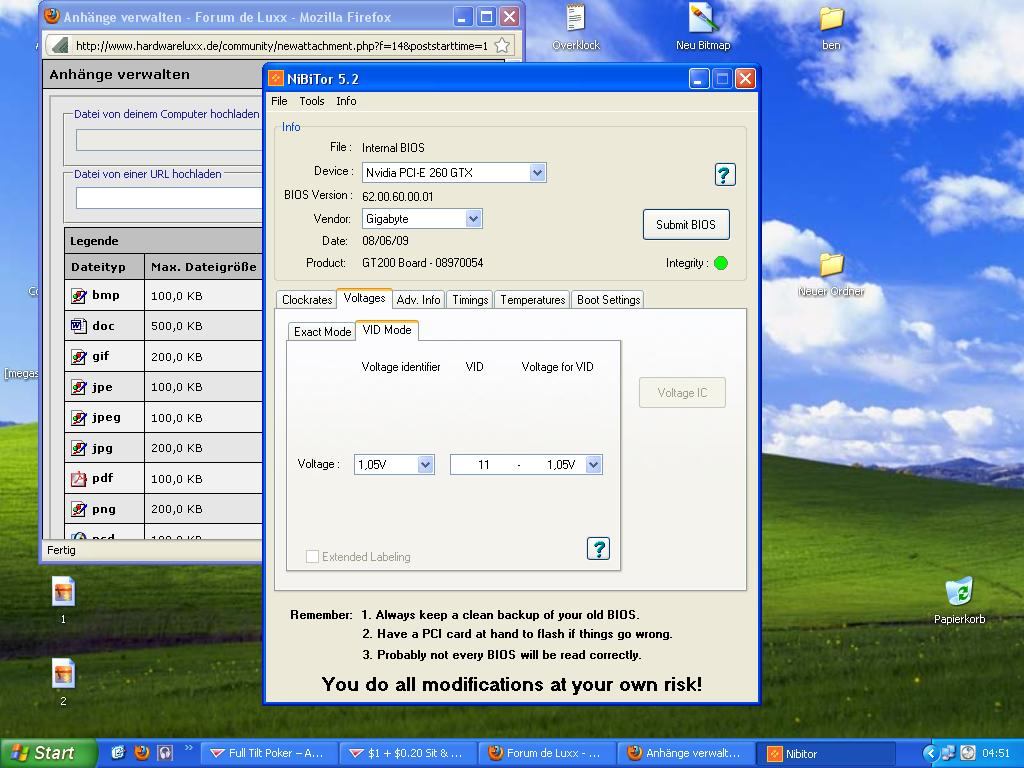Screen dimensions: 1024x768
Task: Open Neu Bitmap desktop icon
Action: point(703,27)
